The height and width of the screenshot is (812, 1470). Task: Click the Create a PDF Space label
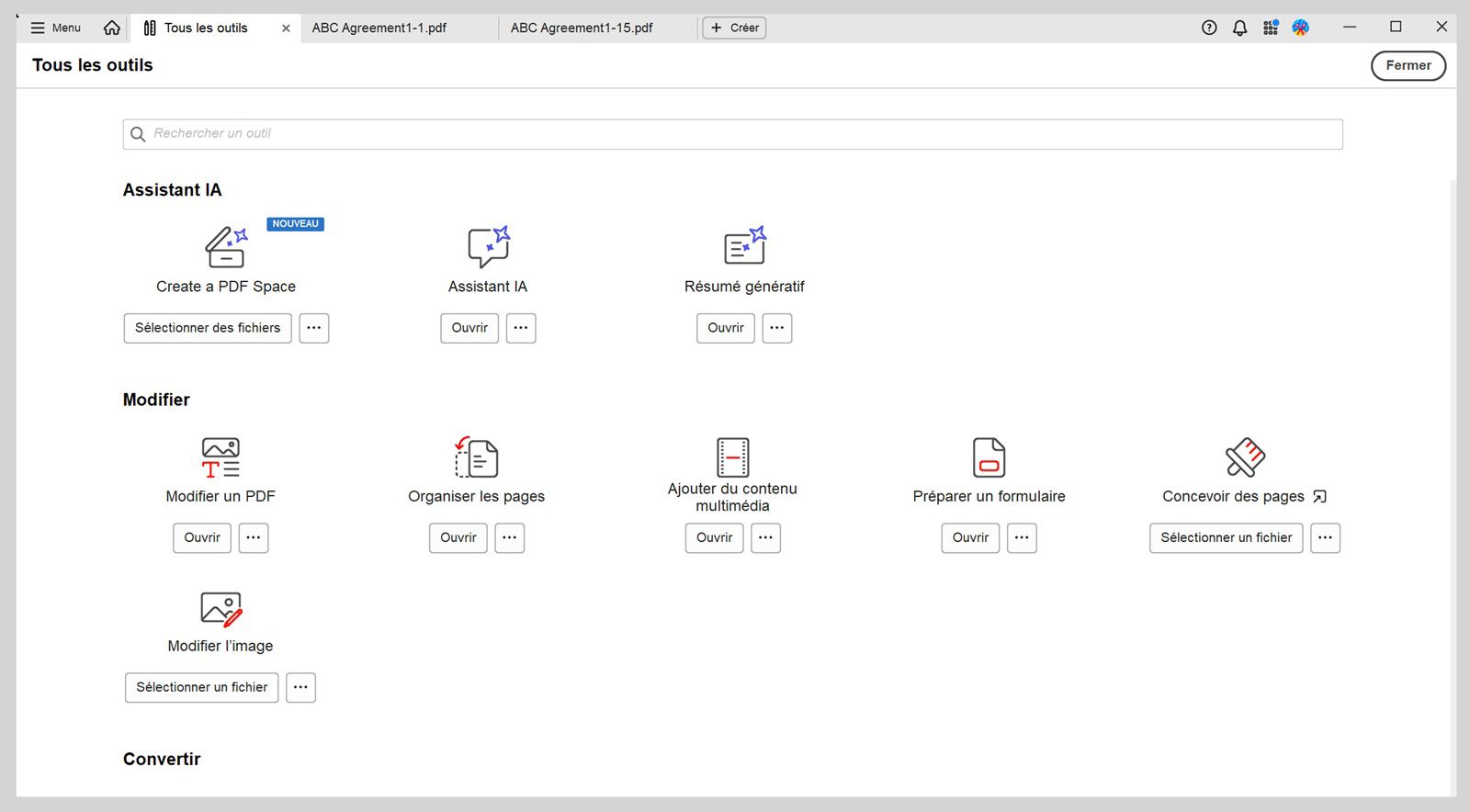(226, 287)
